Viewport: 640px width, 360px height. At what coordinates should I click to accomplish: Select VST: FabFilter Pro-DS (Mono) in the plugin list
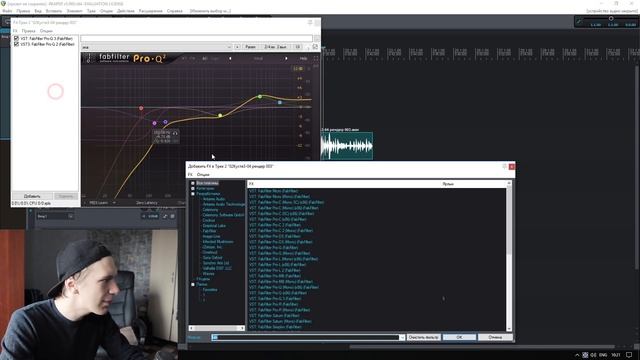[x=280, y=242]
